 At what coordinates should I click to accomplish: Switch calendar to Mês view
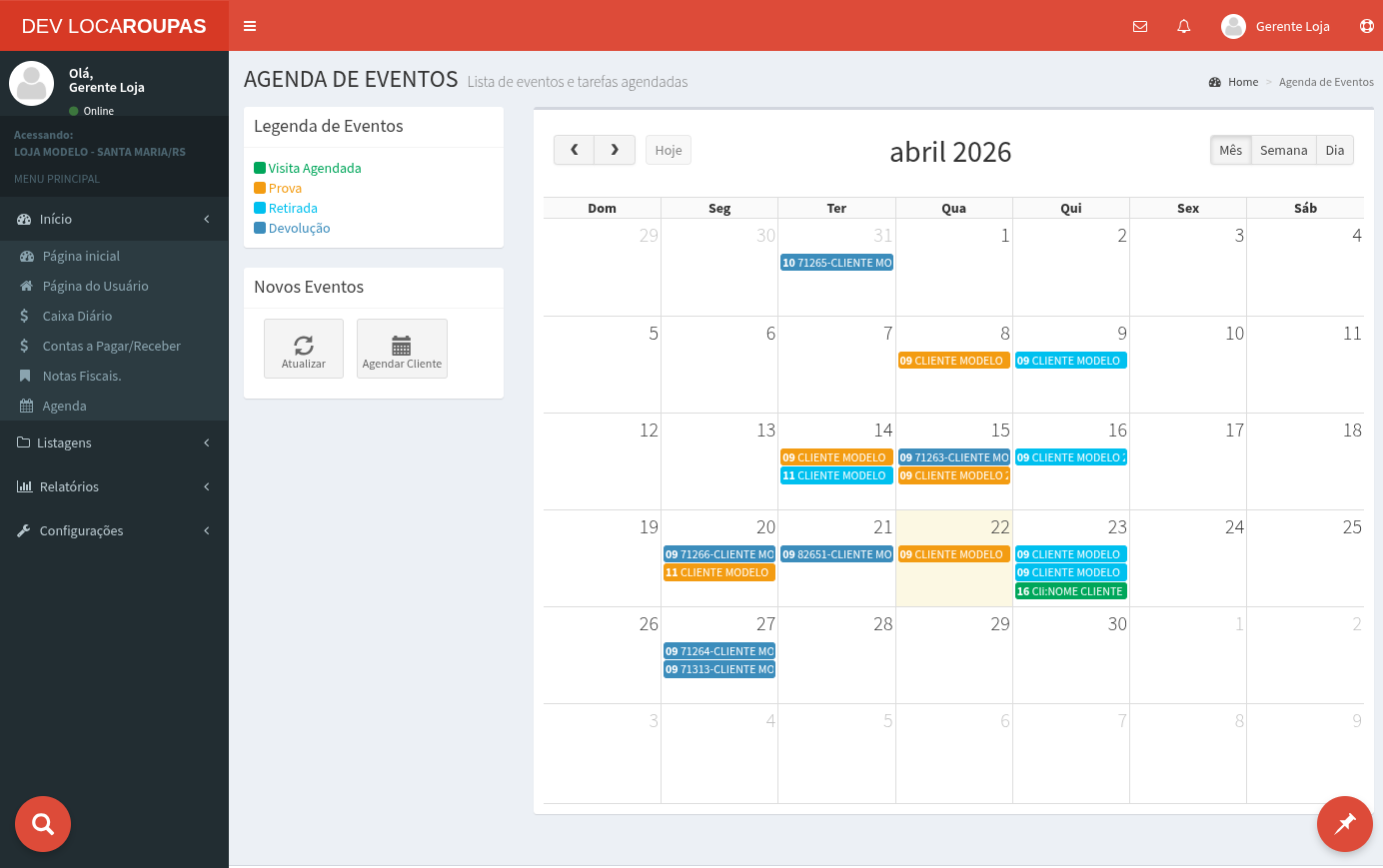click(1230, 150)
